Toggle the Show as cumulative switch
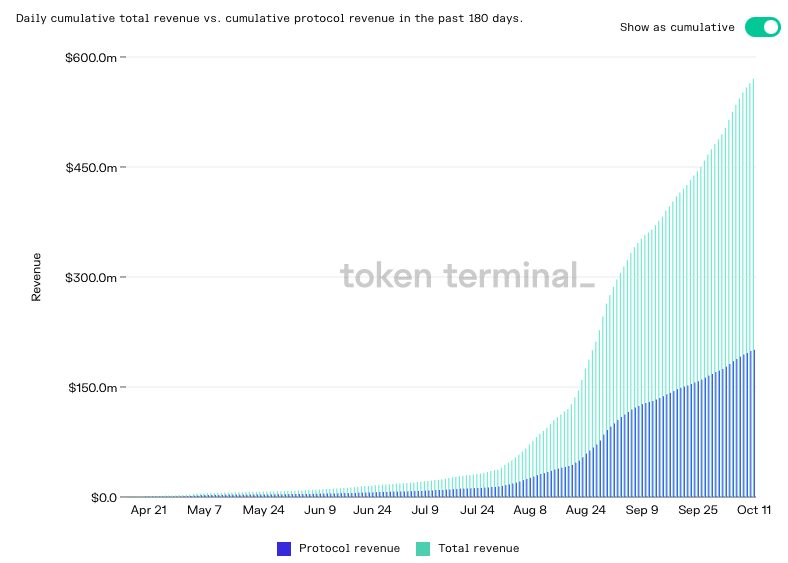Screen dimensions: 788x563 [762, 27]
